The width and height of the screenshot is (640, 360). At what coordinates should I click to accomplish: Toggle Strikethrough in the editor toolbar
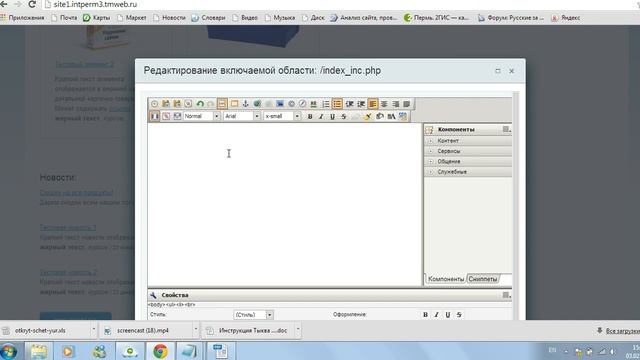click(344, 116)
